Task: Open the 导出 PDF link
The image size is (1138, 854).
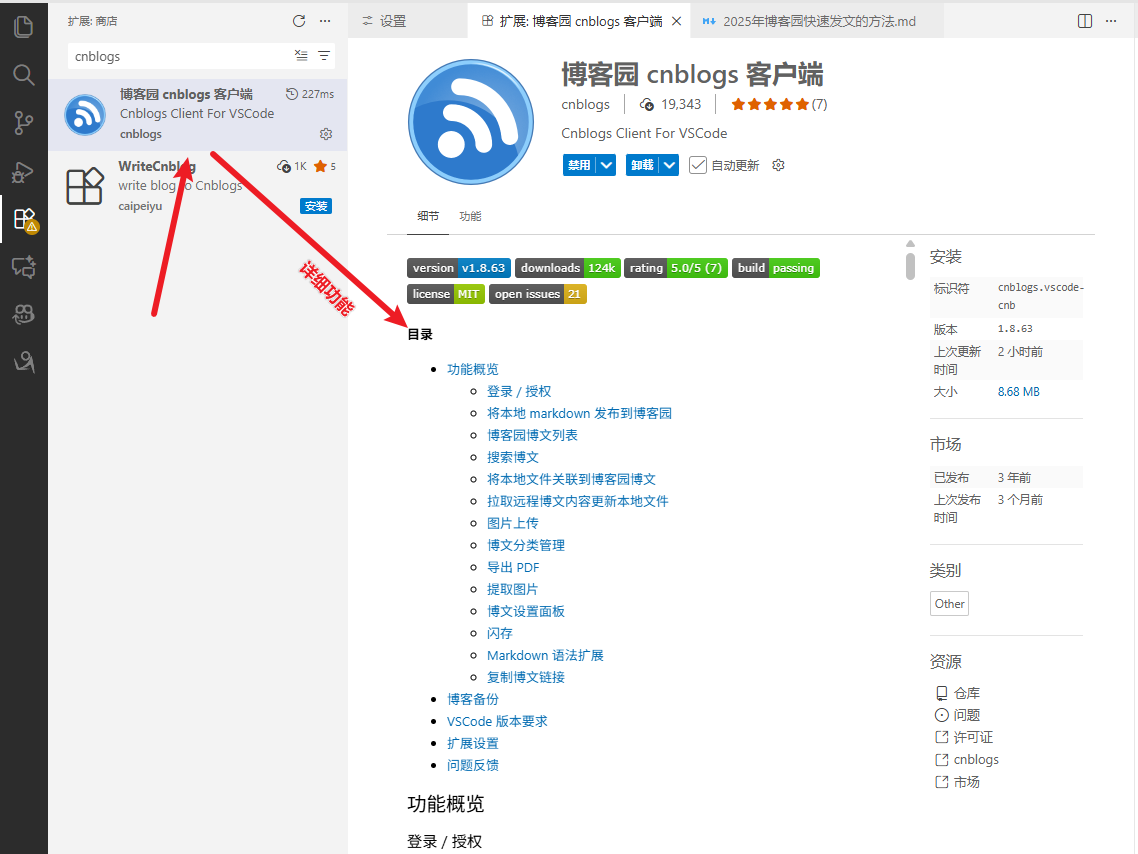Action: (x=513, y=567)
